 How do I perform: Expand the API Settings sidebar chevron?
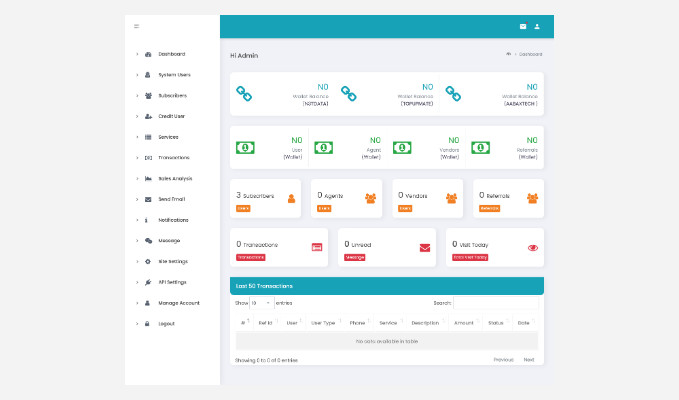[137, 282]
